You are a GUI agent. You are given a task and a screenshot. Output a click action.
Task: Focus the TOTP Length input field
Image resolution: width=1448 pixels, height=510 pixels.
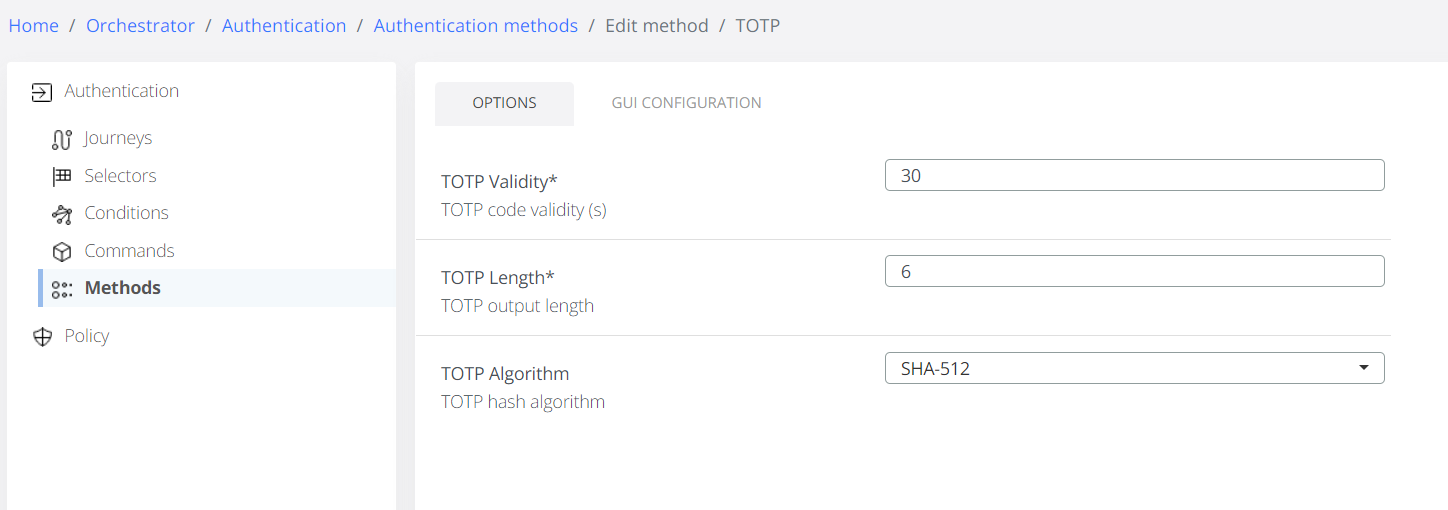click(1134, 271)
